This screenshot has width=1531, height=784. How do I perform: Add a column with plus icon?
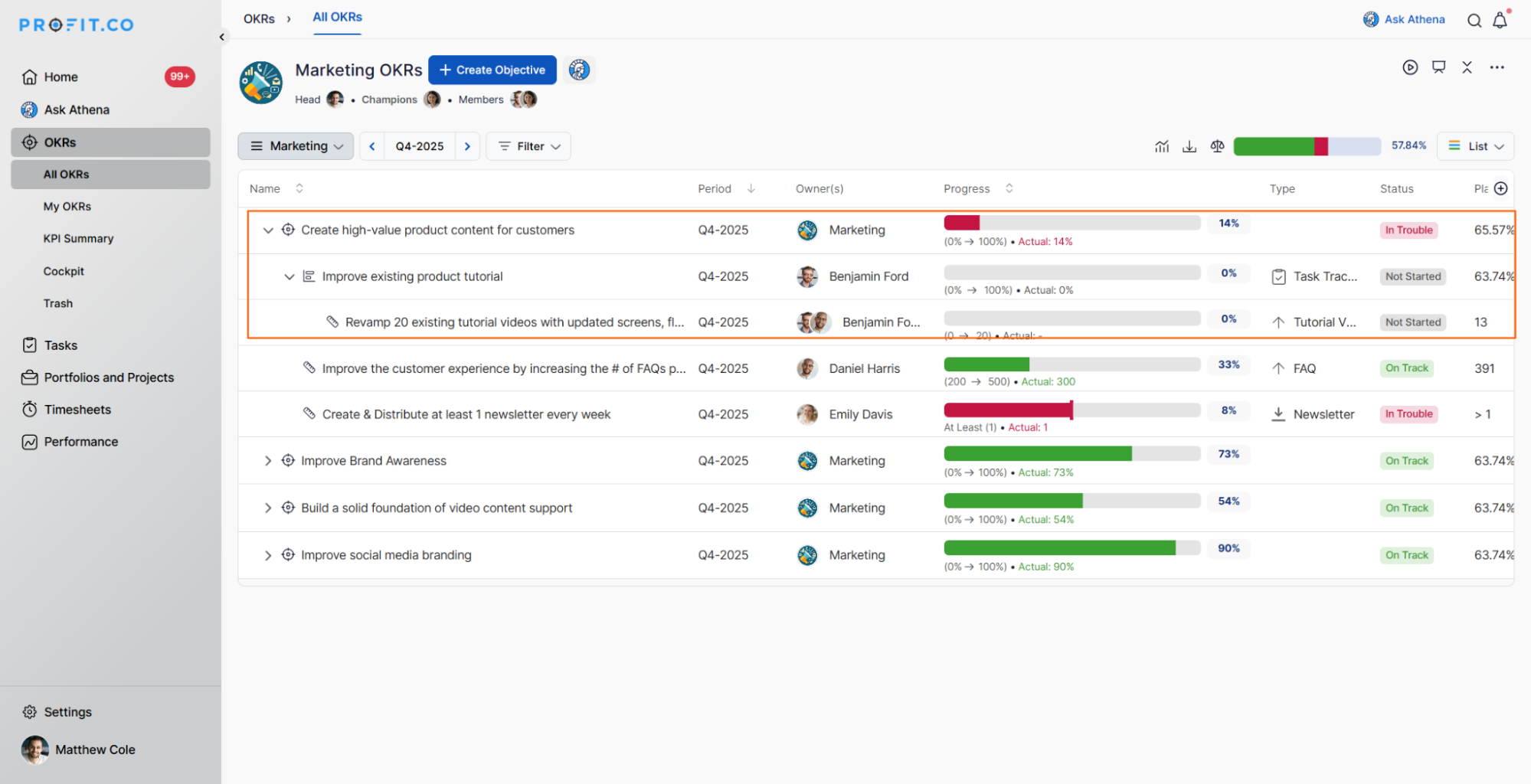1500,188
